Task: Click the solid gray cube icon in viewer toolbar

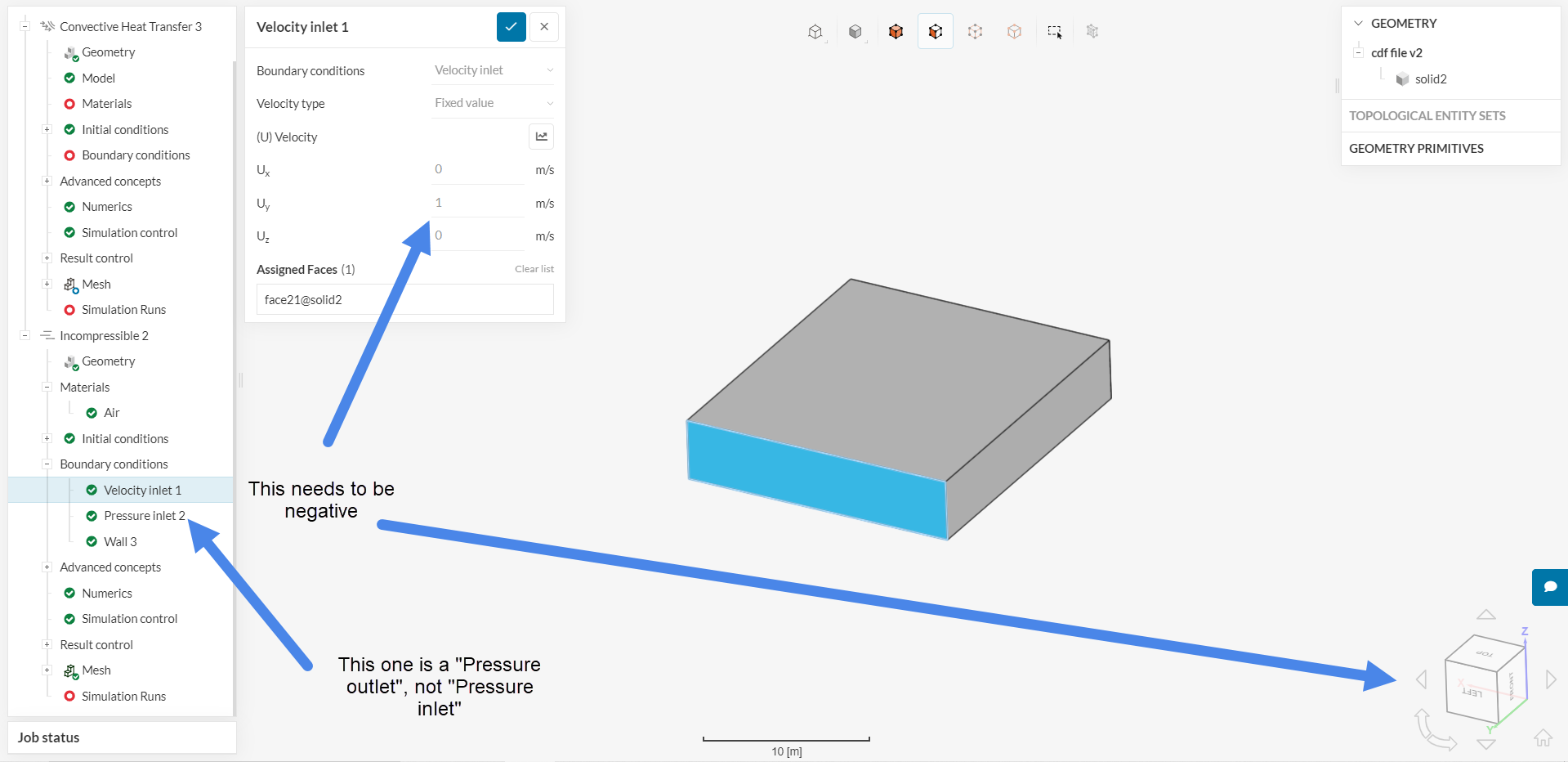Action: pos(855,32)
